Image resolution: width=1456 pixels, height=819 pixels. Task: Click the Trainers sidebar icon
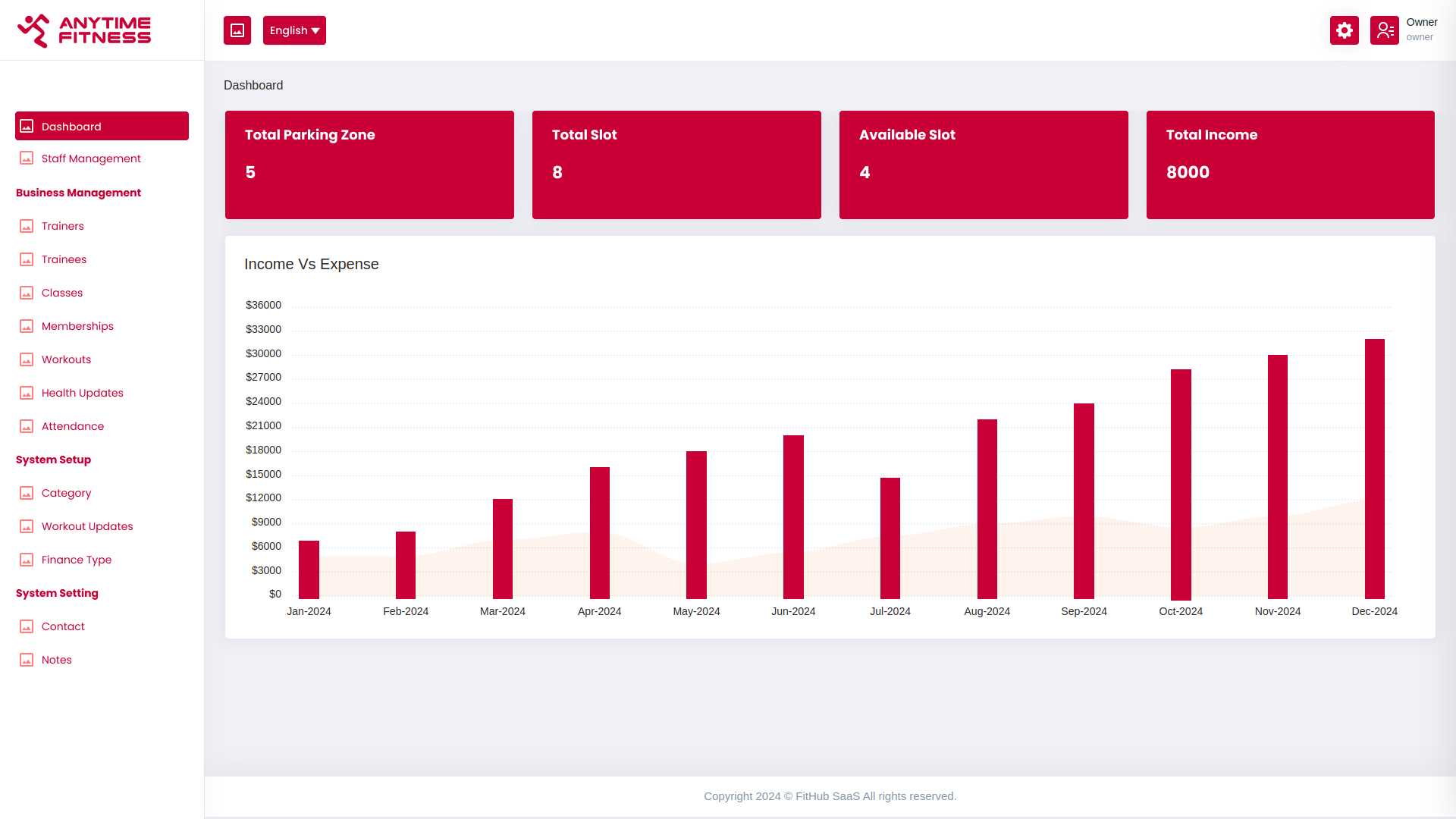[27, 226]
